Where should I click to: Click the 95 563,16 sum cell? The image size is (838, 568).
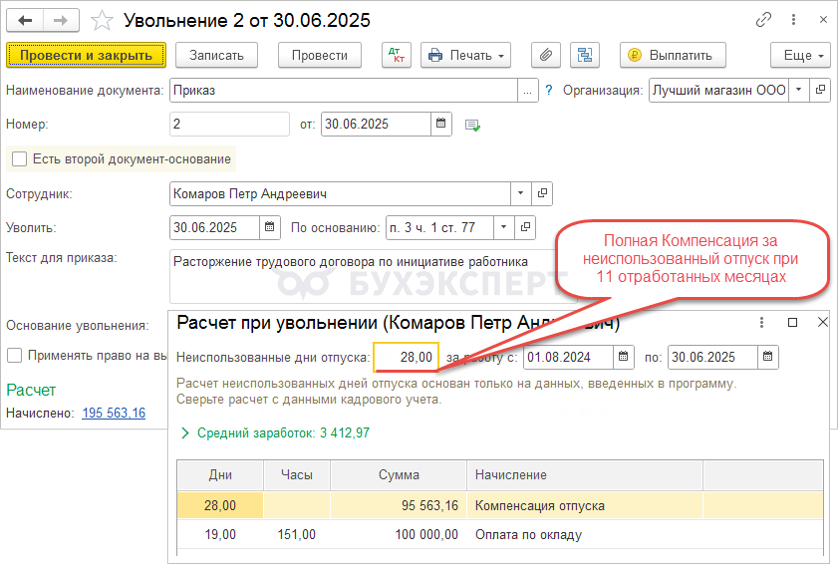pos(399,505)
